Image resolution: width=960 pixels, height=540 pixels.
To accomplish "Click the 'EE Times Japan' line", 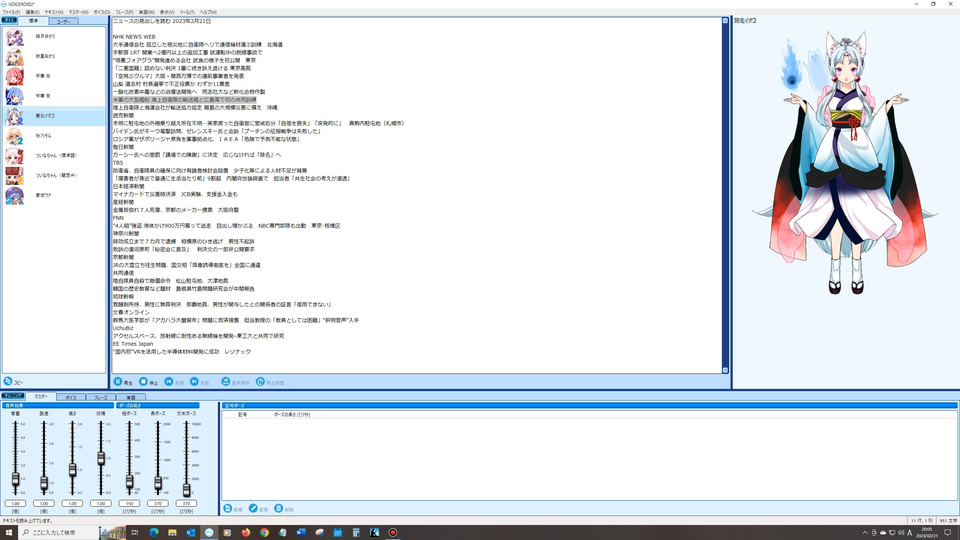I will tap(133, 344).
